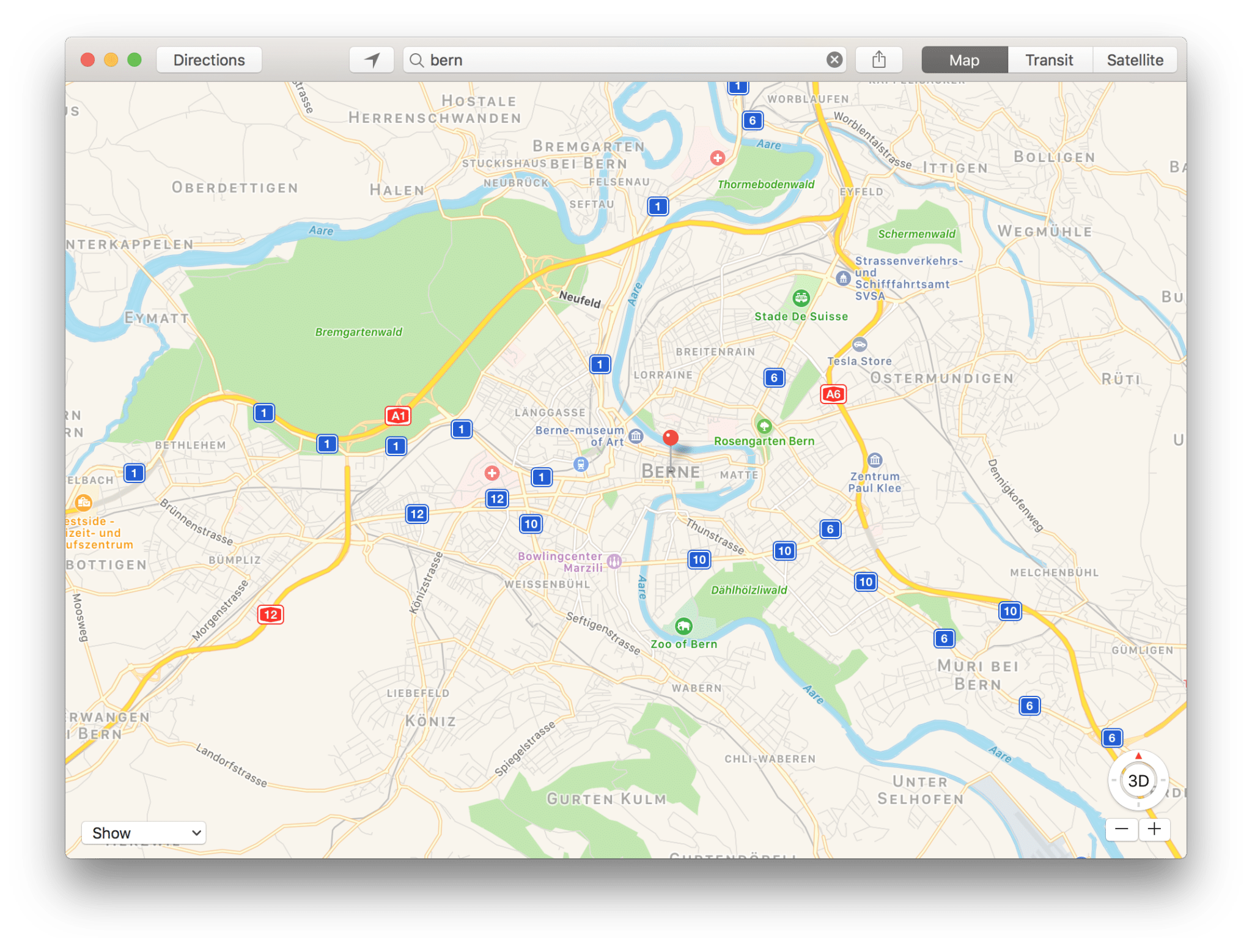The height and width of the screenshot is (952, 1252).
Task: Select the Rosengarten Bern park icon
Action: point(764,426)
